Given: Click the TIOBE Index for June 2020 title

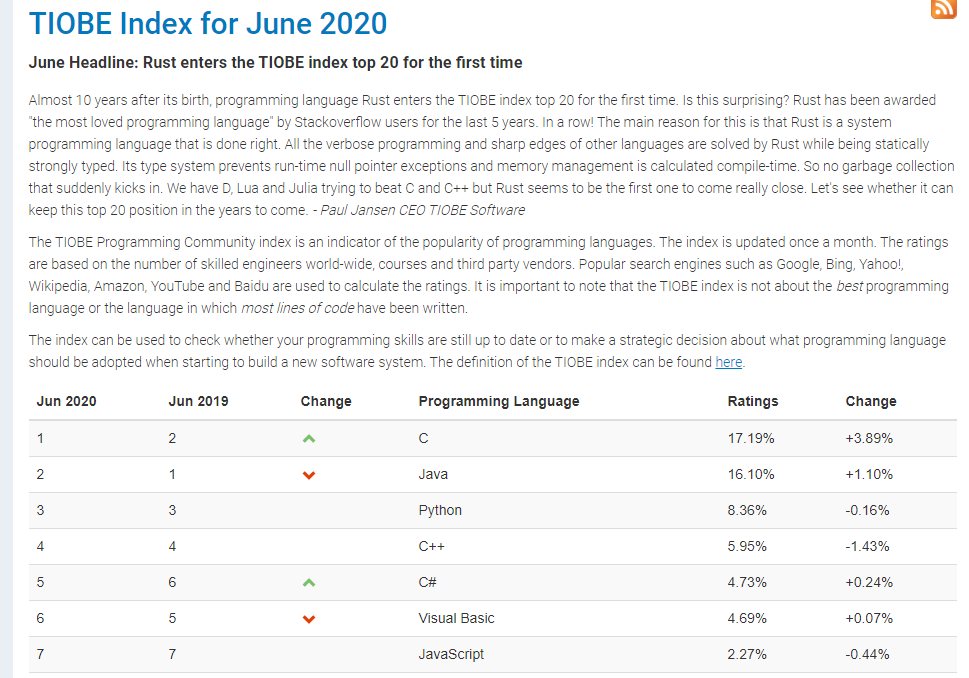Looking at the screenshot, I should [x=208, y=24].
